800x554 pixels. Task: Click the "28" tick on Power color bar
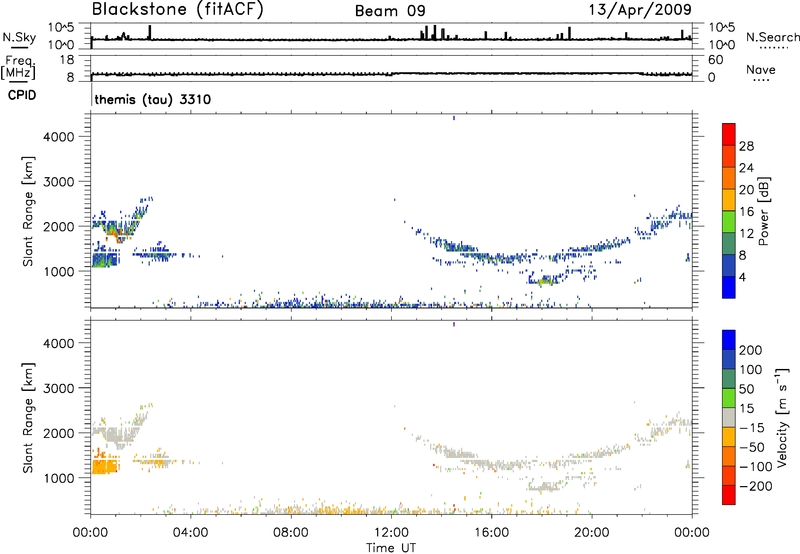pos(746,146)
